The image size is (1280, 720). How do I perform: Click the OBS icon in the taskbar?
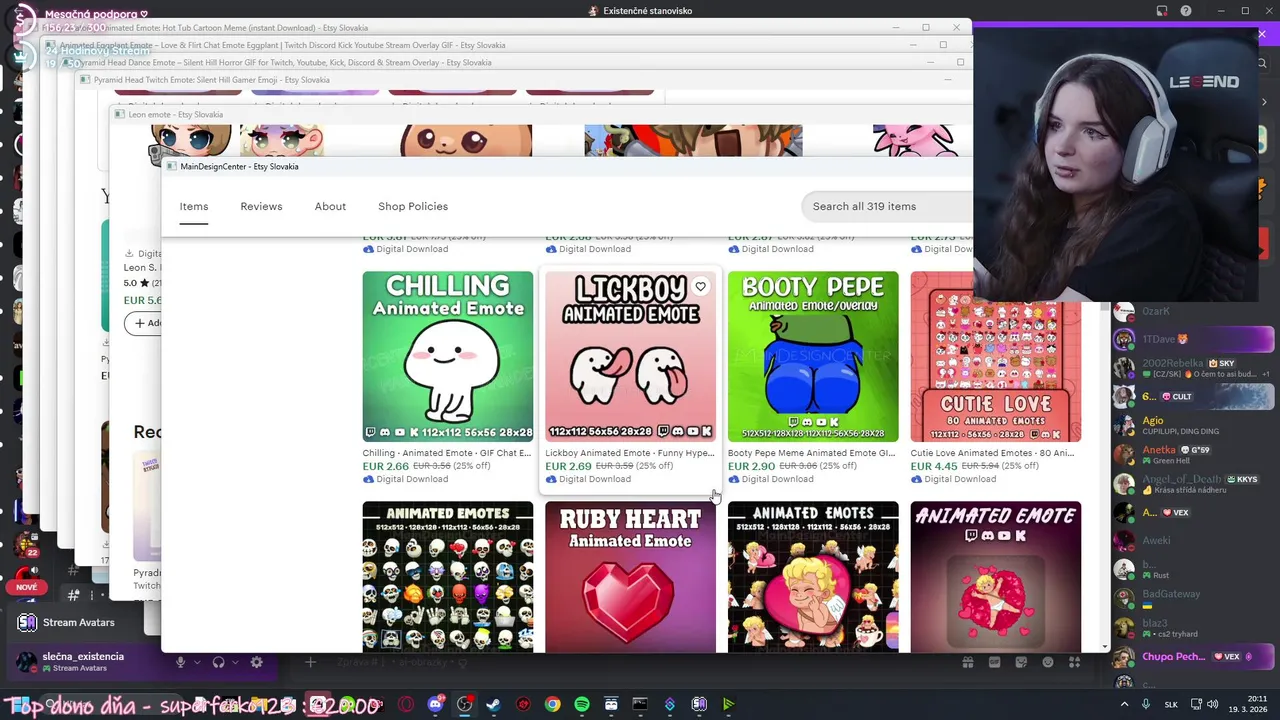click(464, 704)
